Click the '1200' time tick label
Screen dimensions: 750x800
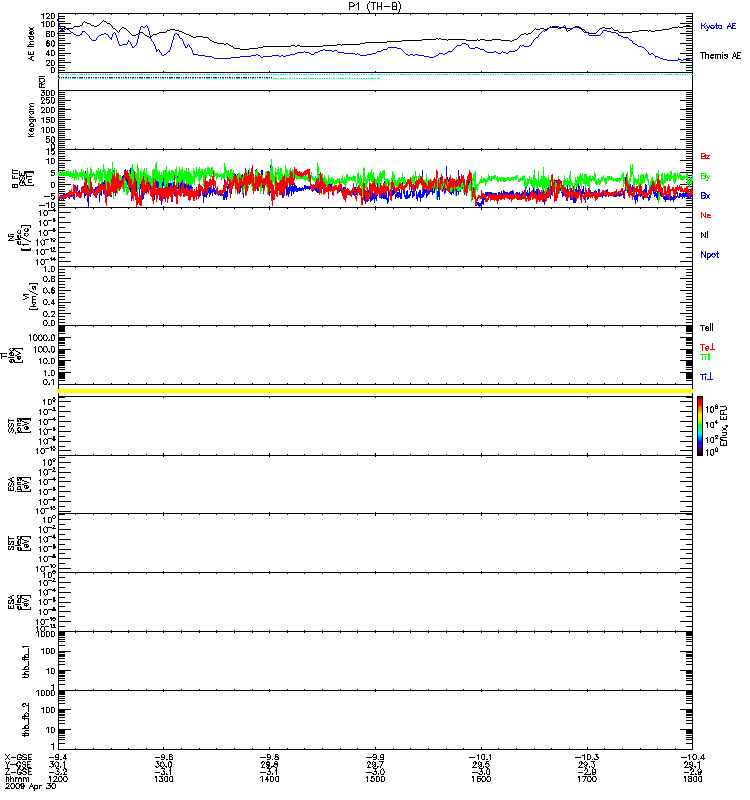pyautogui.click(x=58, y=779)
